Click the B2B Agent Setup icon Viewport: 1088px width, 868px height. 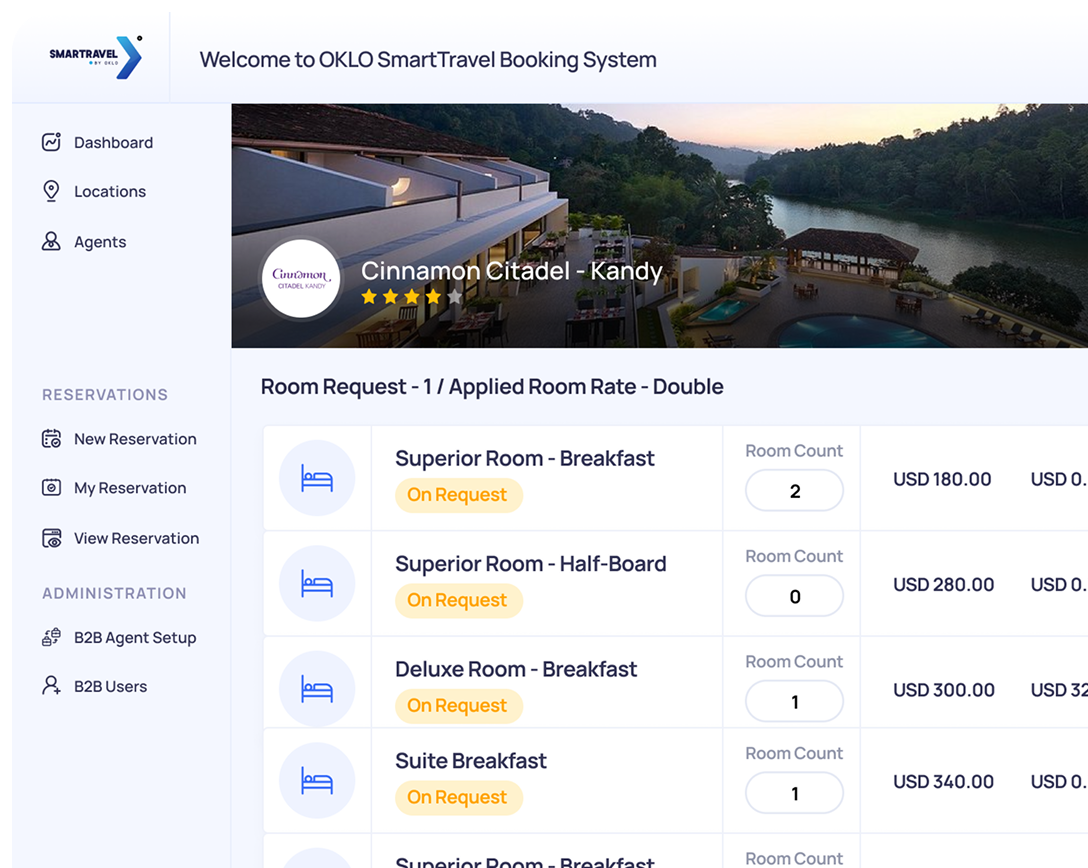[x=51, y=637]
